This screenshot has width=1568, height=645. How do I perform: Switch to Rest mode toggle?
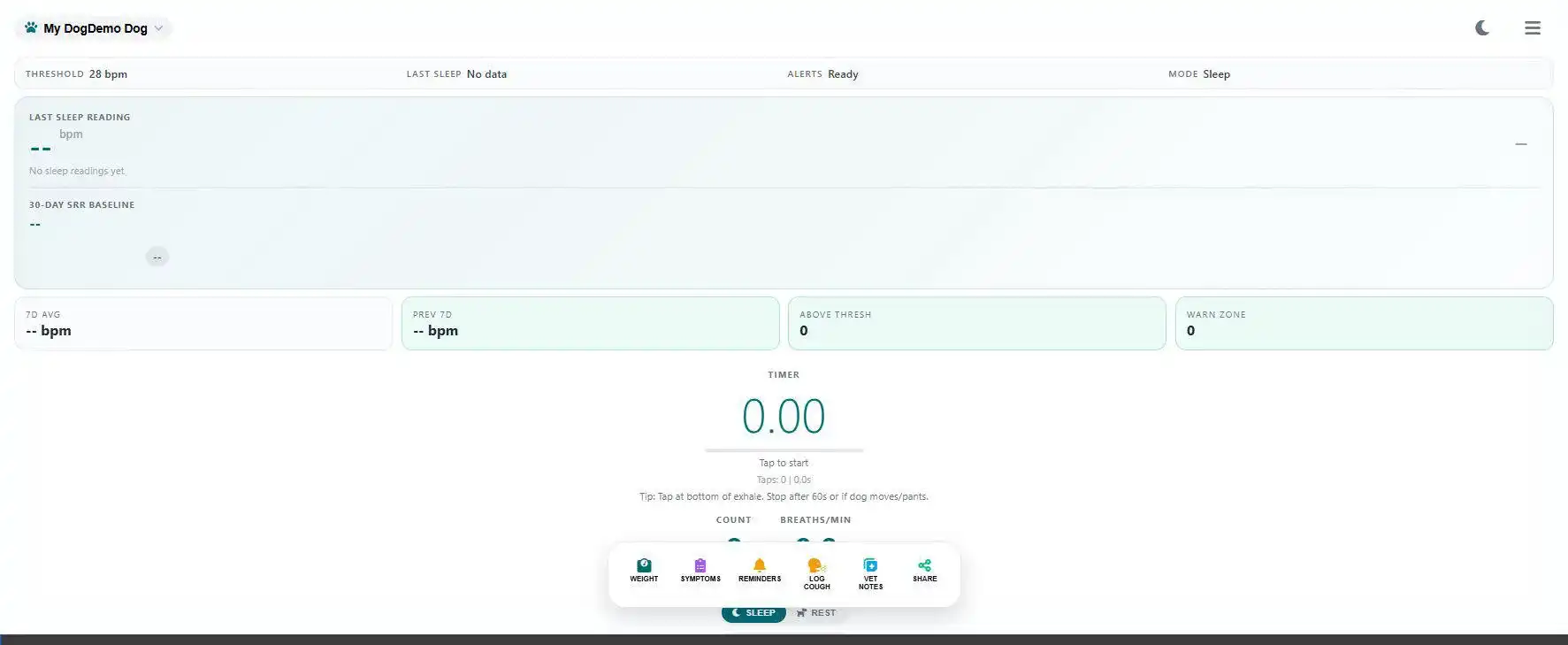pos(815,613)
